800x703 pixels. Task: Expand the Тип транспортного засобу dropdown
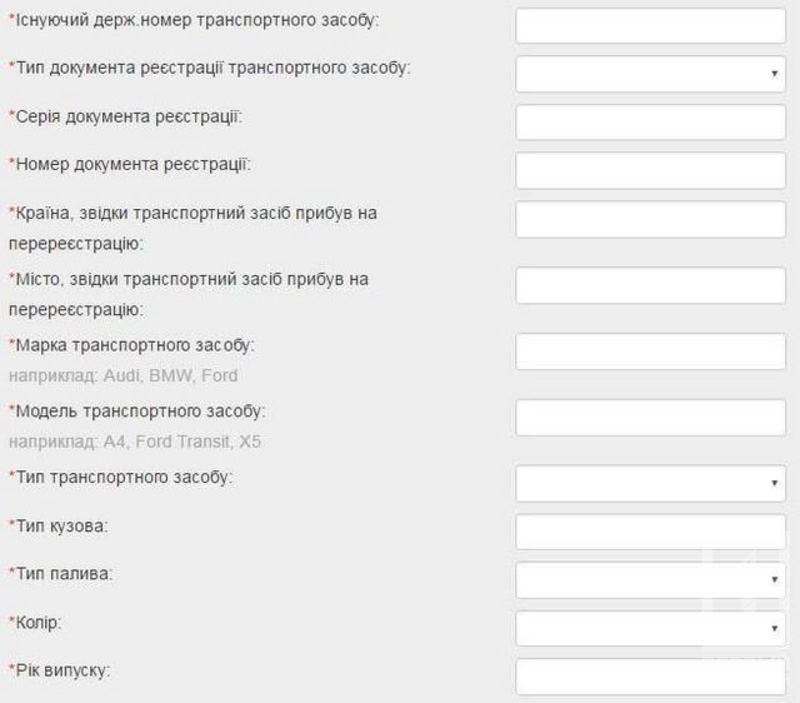pos(650,483)
